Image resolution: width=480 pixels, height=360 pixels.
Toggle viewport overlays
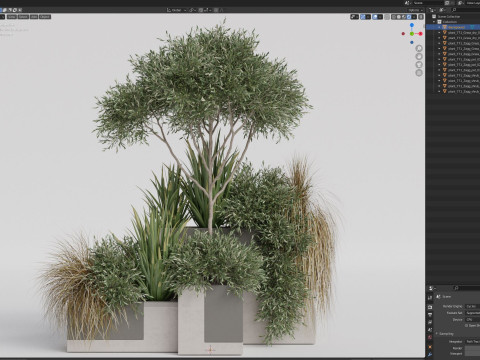pos(375,17)
